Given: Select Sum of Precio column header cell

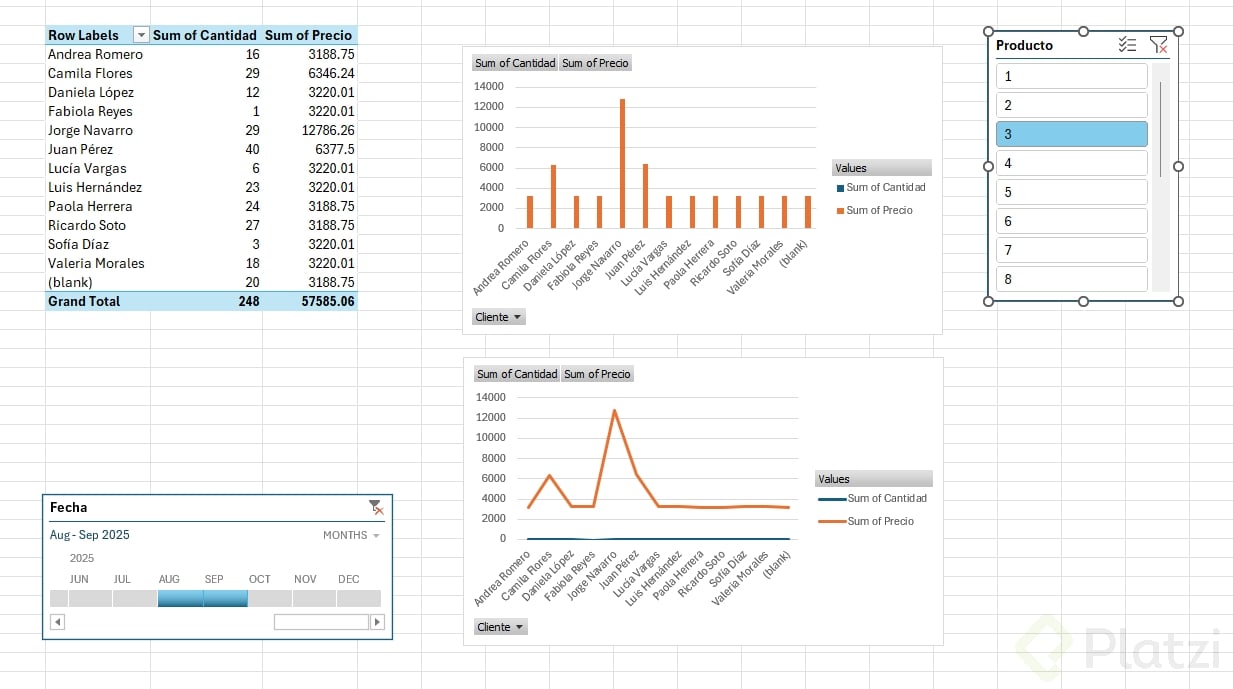Looking at the screenshot, I should 308,35.
